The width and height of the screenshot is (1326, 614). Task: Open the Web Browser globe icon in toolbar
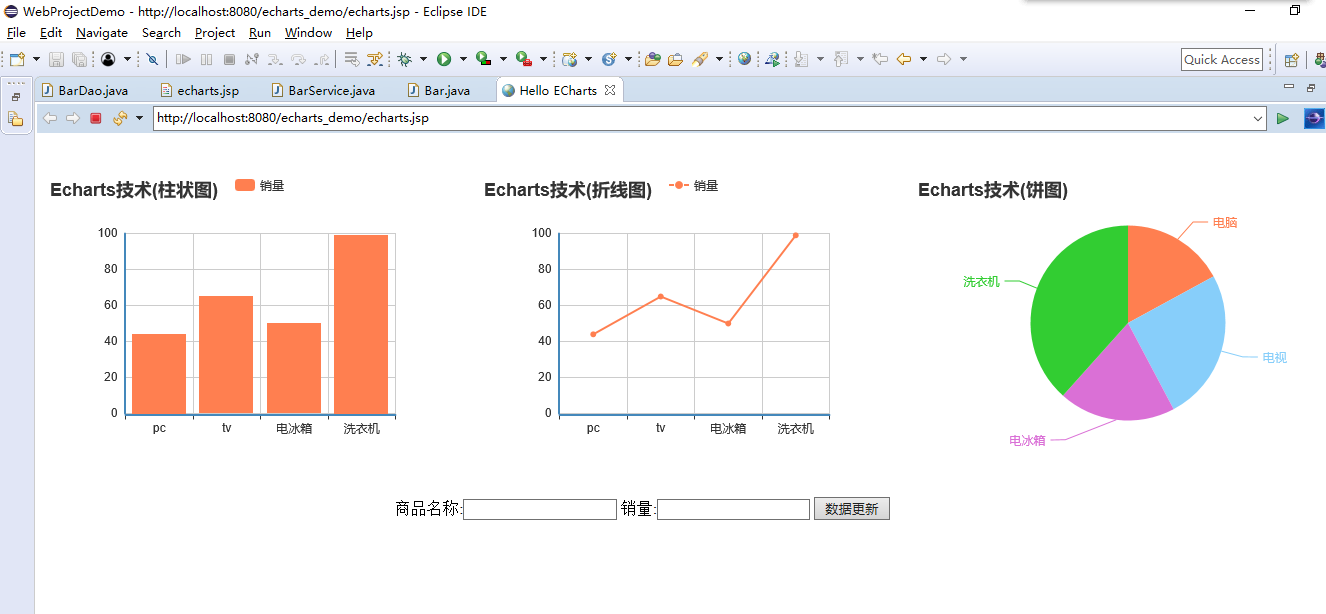[x=745, y=59]
